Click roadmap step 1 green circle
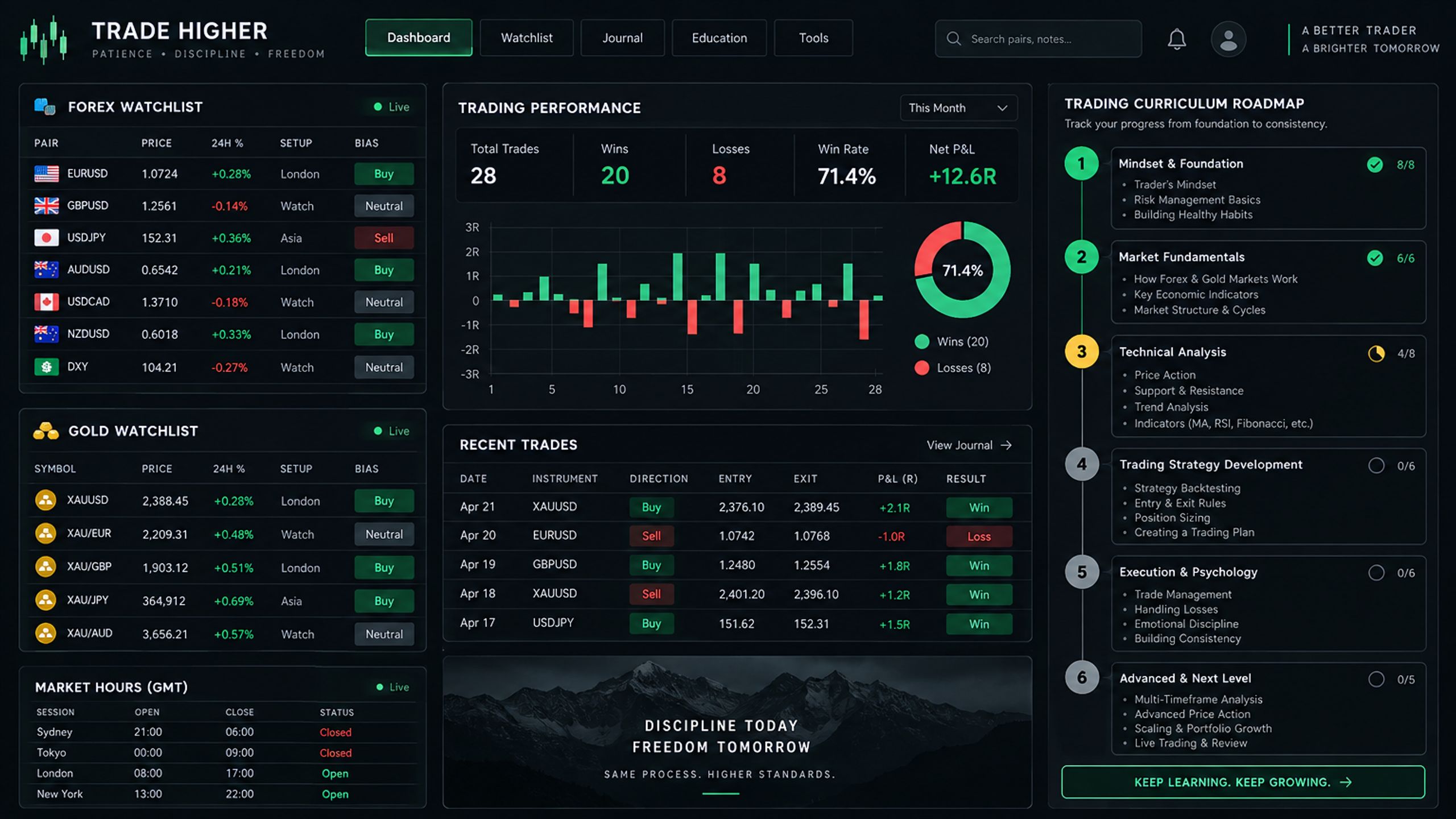The height and width of the screenshot is (819, 1456). [1082, 163]
